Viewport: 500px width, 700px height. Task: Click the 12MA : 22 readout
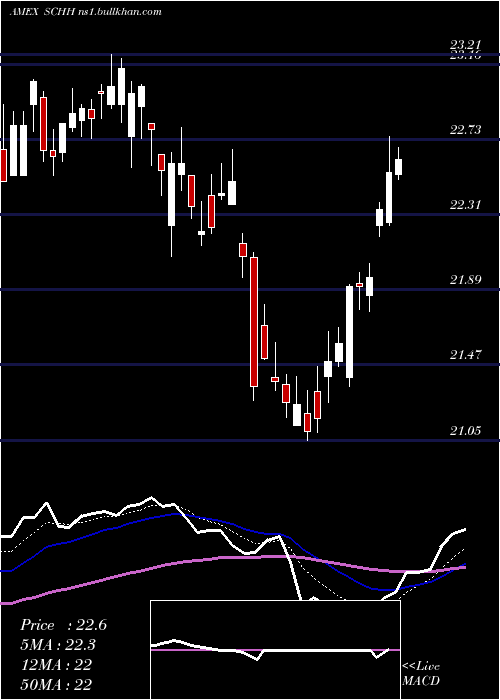(x=56, y=665)
